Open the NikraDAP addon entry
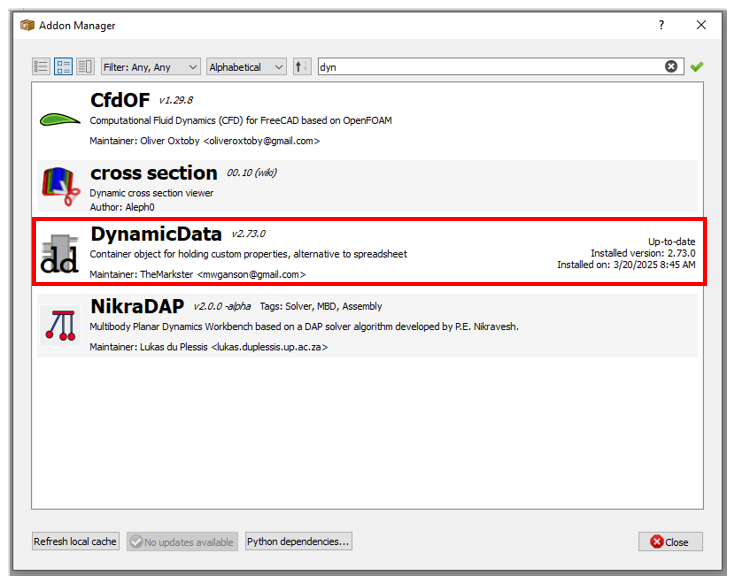This screenshot has height=585, width=734. pyautogui.click(x=367, y=326)
